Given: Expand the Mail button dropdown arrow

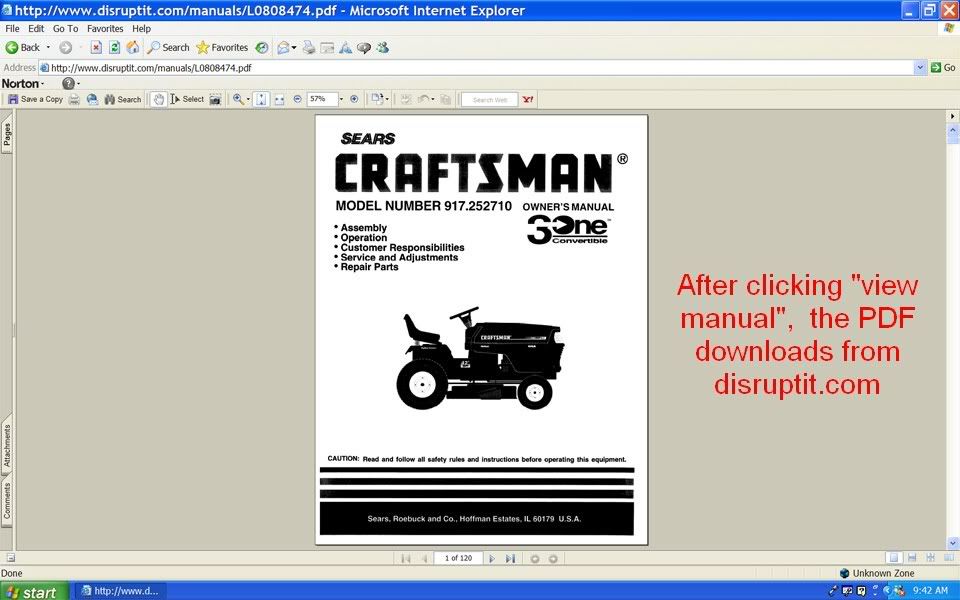Looking at the screenshot, I should pyautogui.click(x=294, y=47).
